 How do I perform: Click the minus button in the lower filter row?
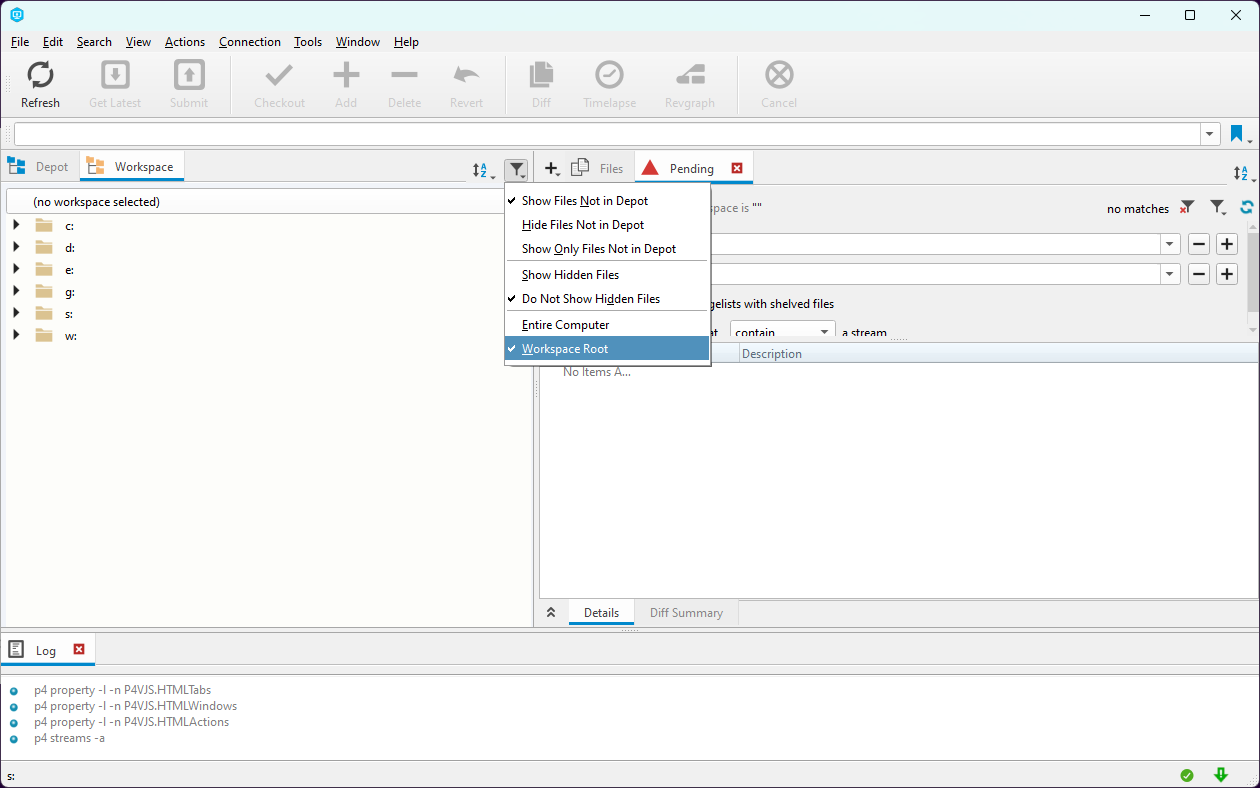point(1198,274)
